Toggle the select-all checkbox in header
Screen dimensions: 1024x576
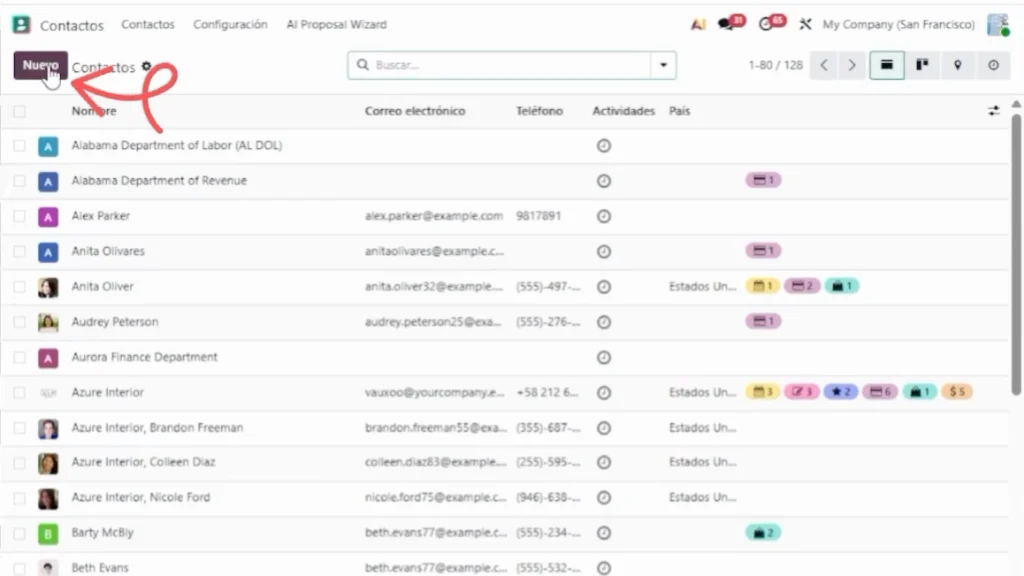[20, 111]
